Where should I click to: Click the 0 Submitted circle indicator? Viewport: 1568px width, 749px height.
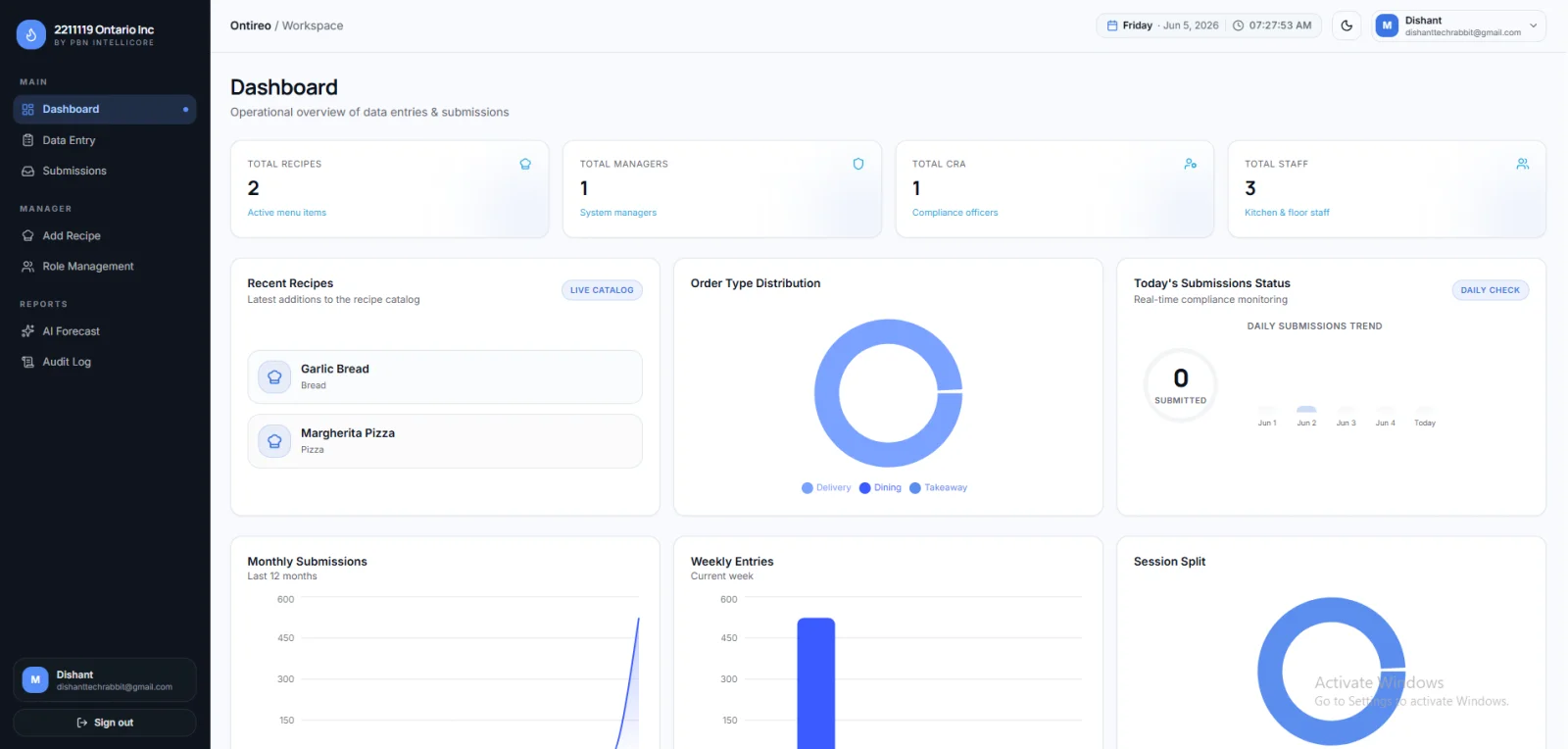click(x=1181, y=385)
